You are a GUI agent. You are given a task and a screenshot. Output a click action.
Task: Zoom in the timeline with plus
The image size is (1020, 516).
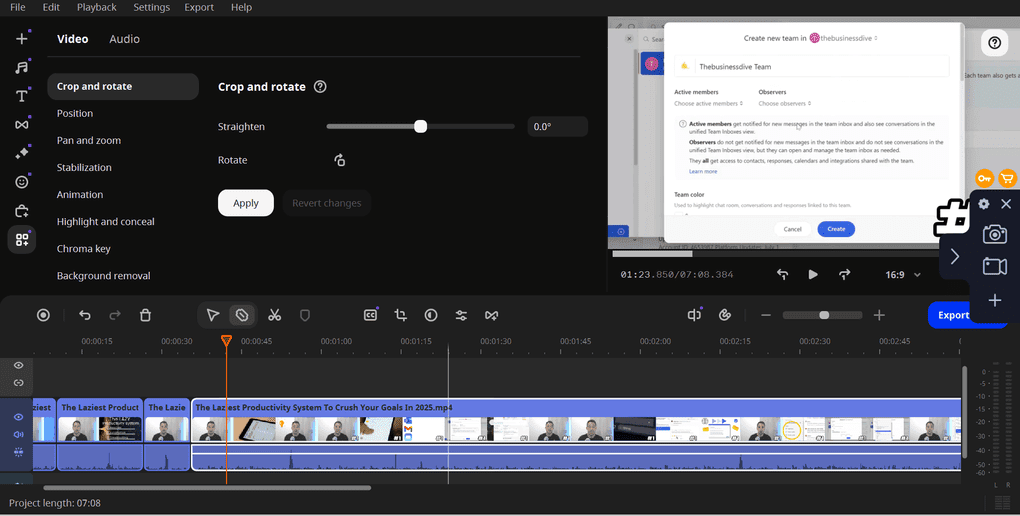click(879, 315)
